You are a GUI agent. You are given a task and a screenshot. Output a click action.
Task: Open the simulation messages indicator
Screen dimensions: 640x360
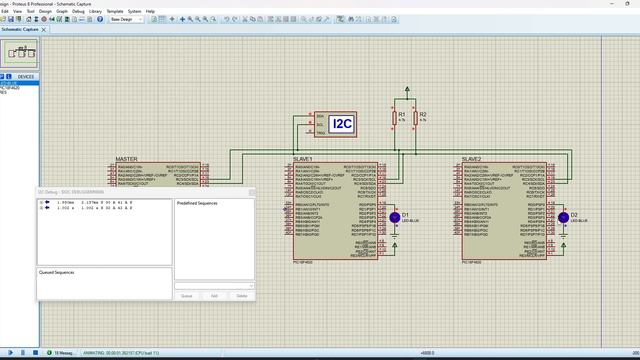60,353
